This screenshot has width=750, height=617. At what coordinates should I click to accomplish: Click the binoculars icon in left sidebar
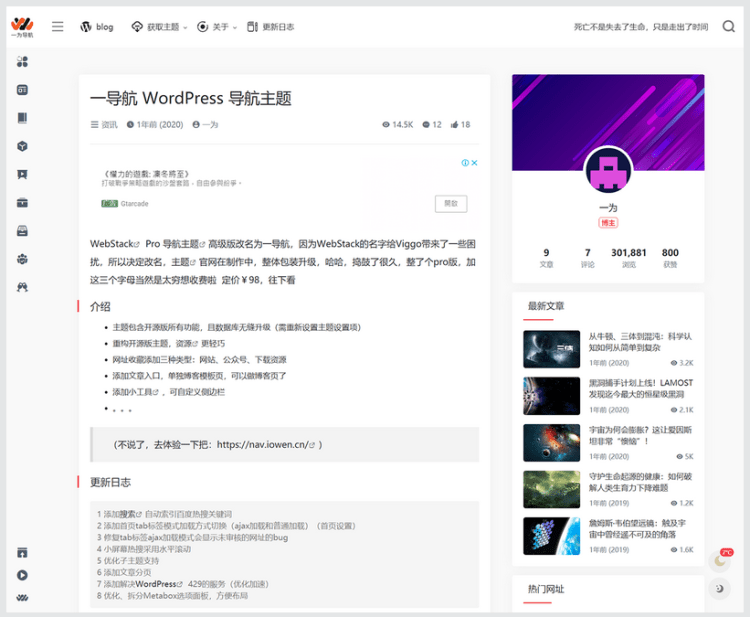[x=22, y=287]
